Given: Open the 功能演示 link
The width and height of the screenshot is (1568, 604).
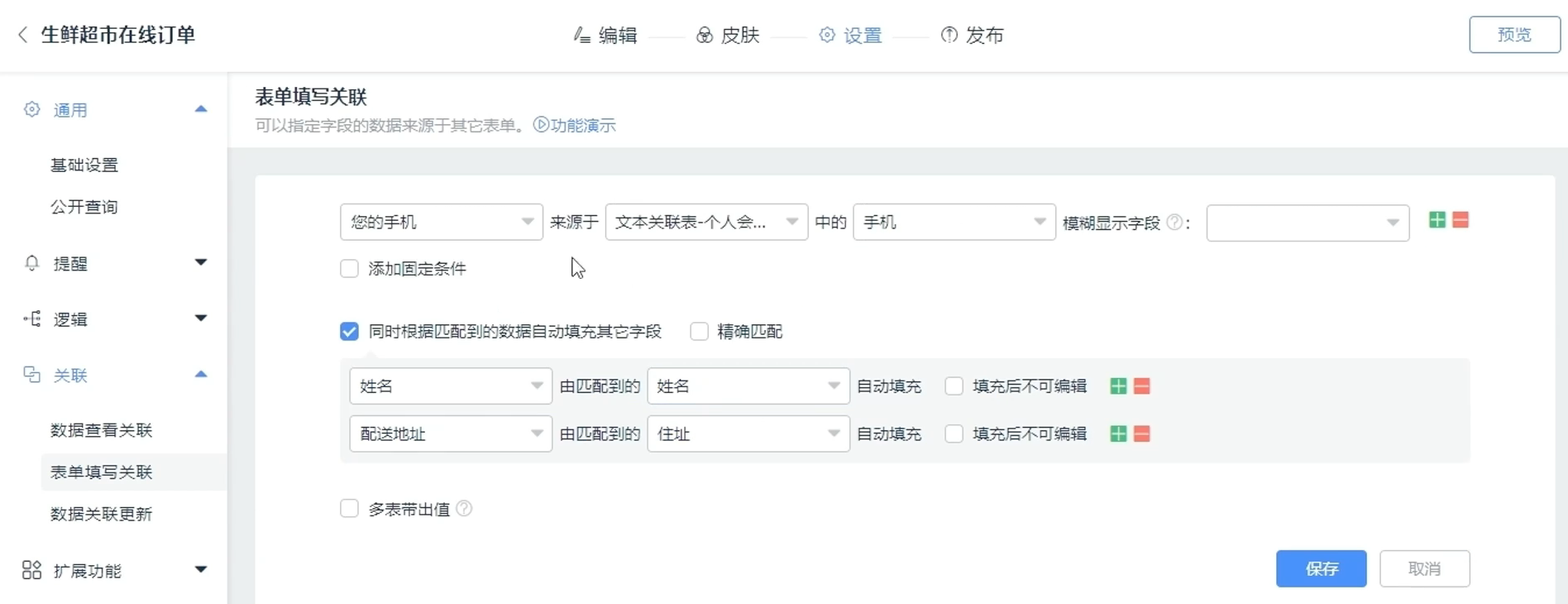Looking at the screenshot, I should 576,126.
